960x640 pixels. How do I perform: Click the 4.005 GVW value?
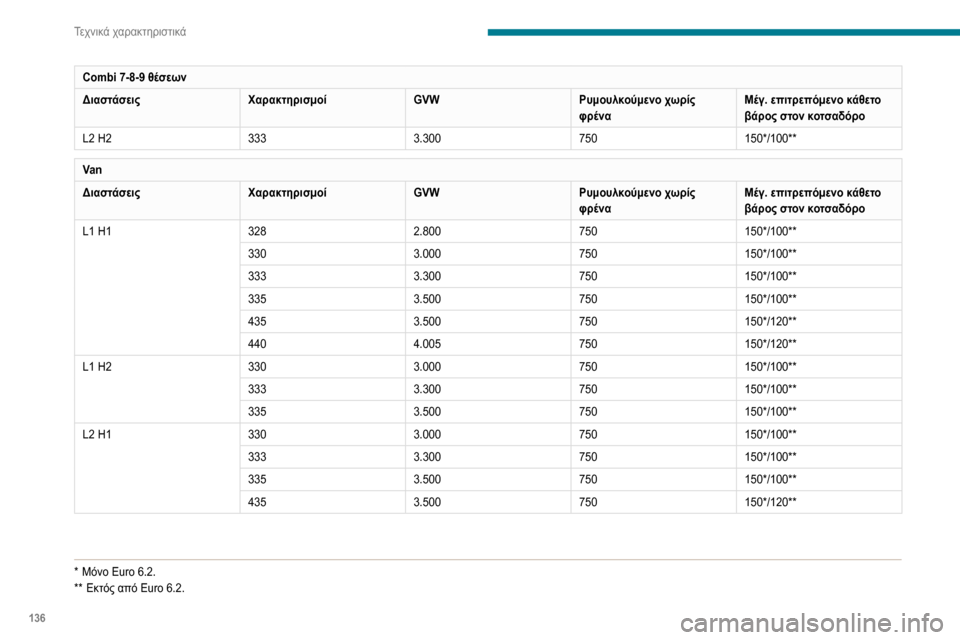(427, 344)
